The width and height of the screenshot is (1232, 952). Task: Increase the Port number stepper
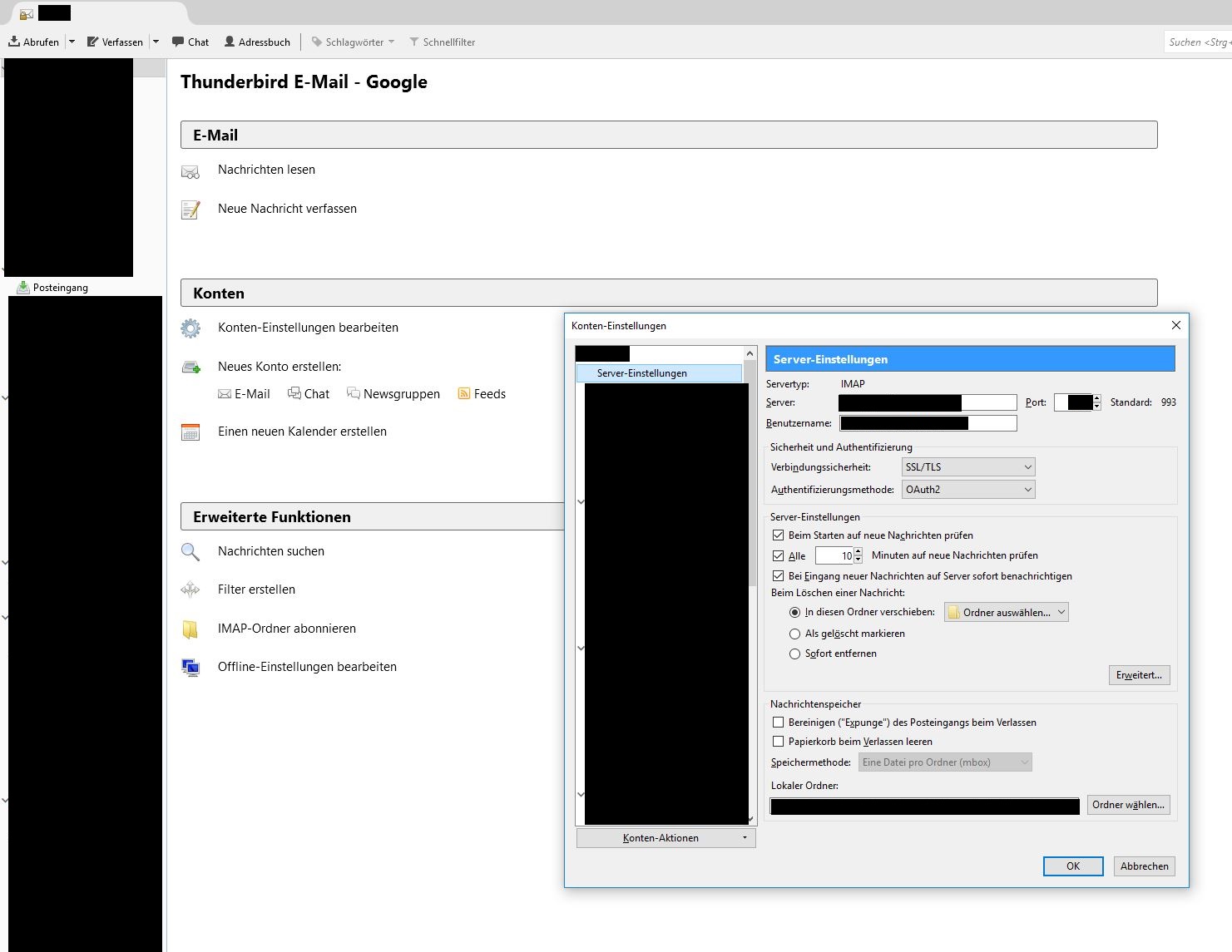(1097, 398)
